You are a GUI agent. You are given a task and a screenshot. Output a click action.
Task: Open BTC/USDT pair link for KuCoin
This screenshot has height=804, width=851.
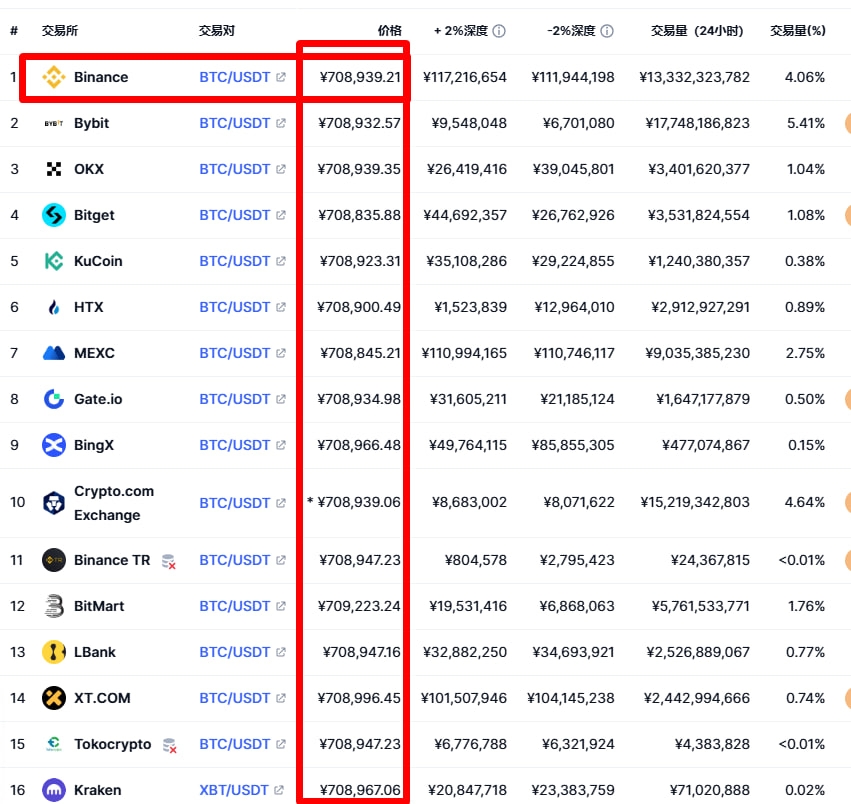click(234, 261)
